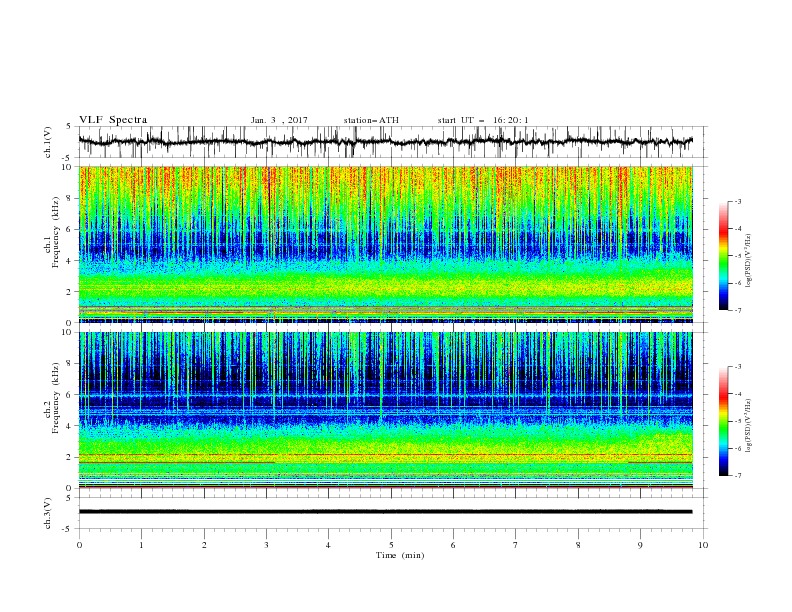Click the "-7" label on upper color bar

737,310
